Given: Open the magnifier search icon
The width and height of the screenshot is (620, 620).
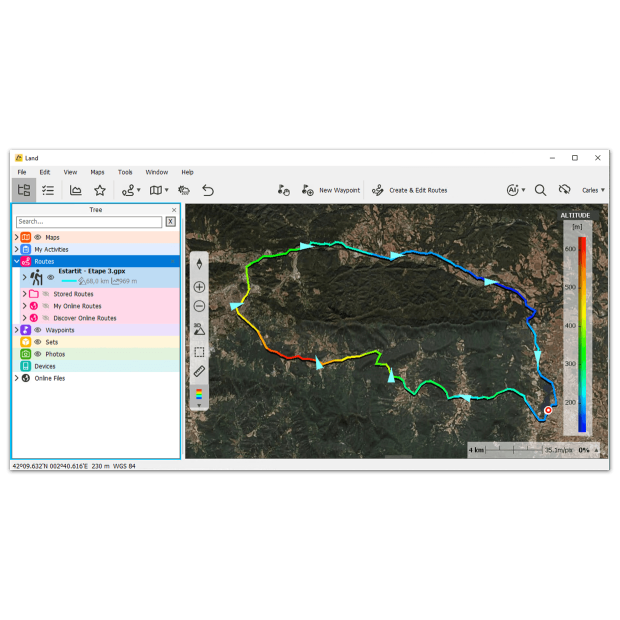Looking at the screenshot, I should coord(540,190).
